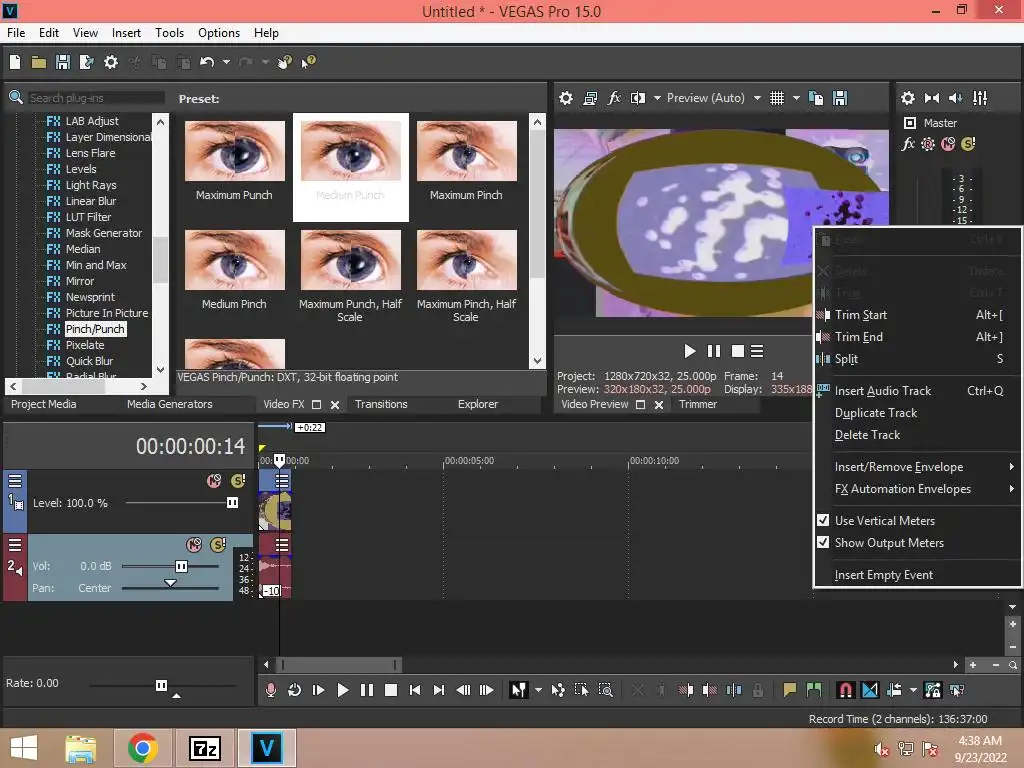1024x768 pixels.
Task: Click the preview Overlays grid icon
Action: coord(776,98)
